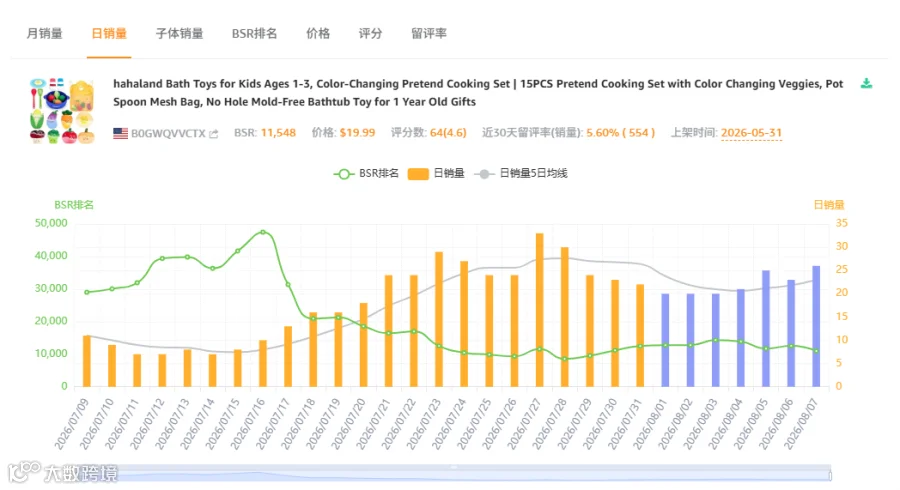Open the bath toys product thumbnail
Screen dimensions: 900x490
coord(61,111)
